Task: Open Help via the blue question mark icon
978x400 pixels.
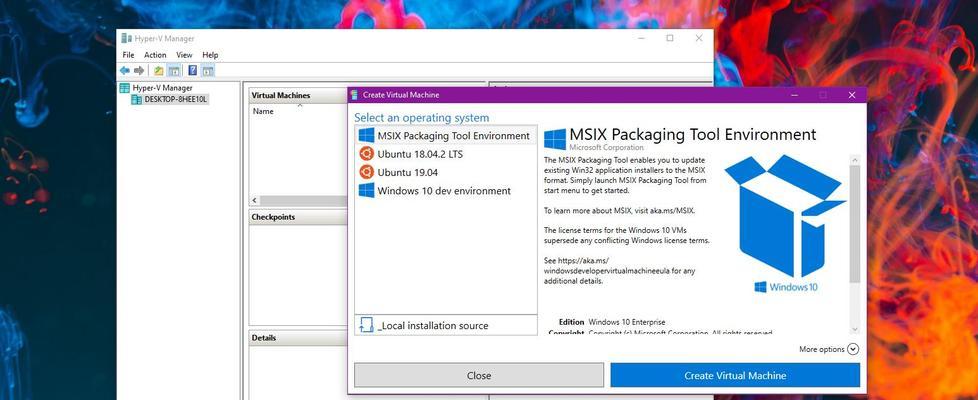Action: point(193,71)
